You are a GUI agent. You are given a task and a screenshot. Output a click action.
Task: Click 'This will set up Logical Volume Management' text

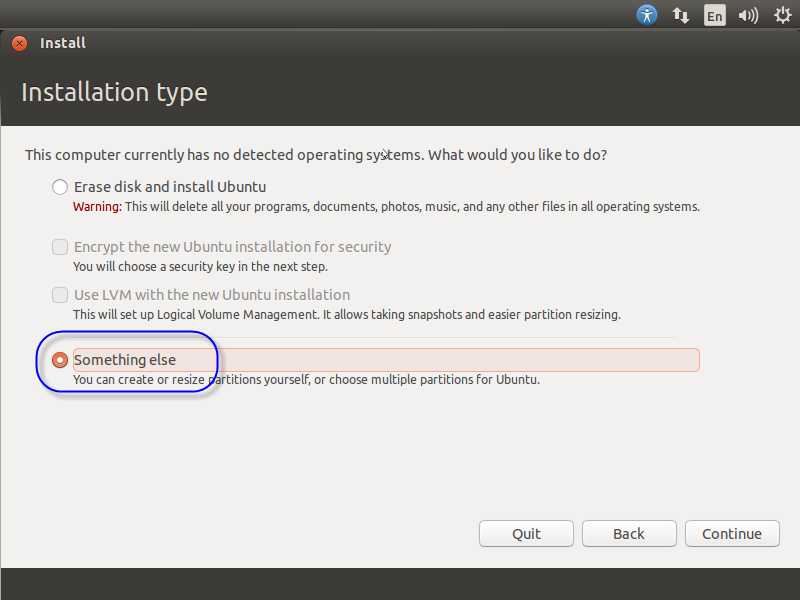click(347, 314)
